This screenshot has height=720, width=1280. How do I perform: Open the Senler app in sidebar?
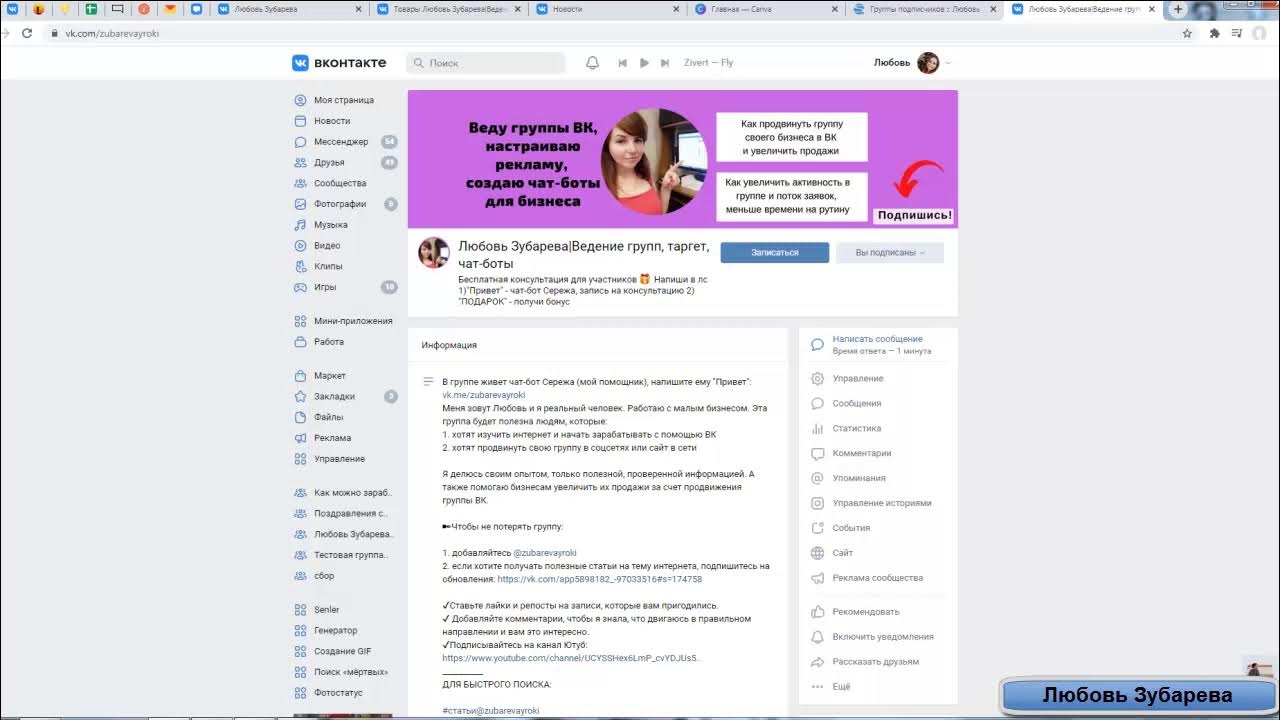[x=327, y=610]
